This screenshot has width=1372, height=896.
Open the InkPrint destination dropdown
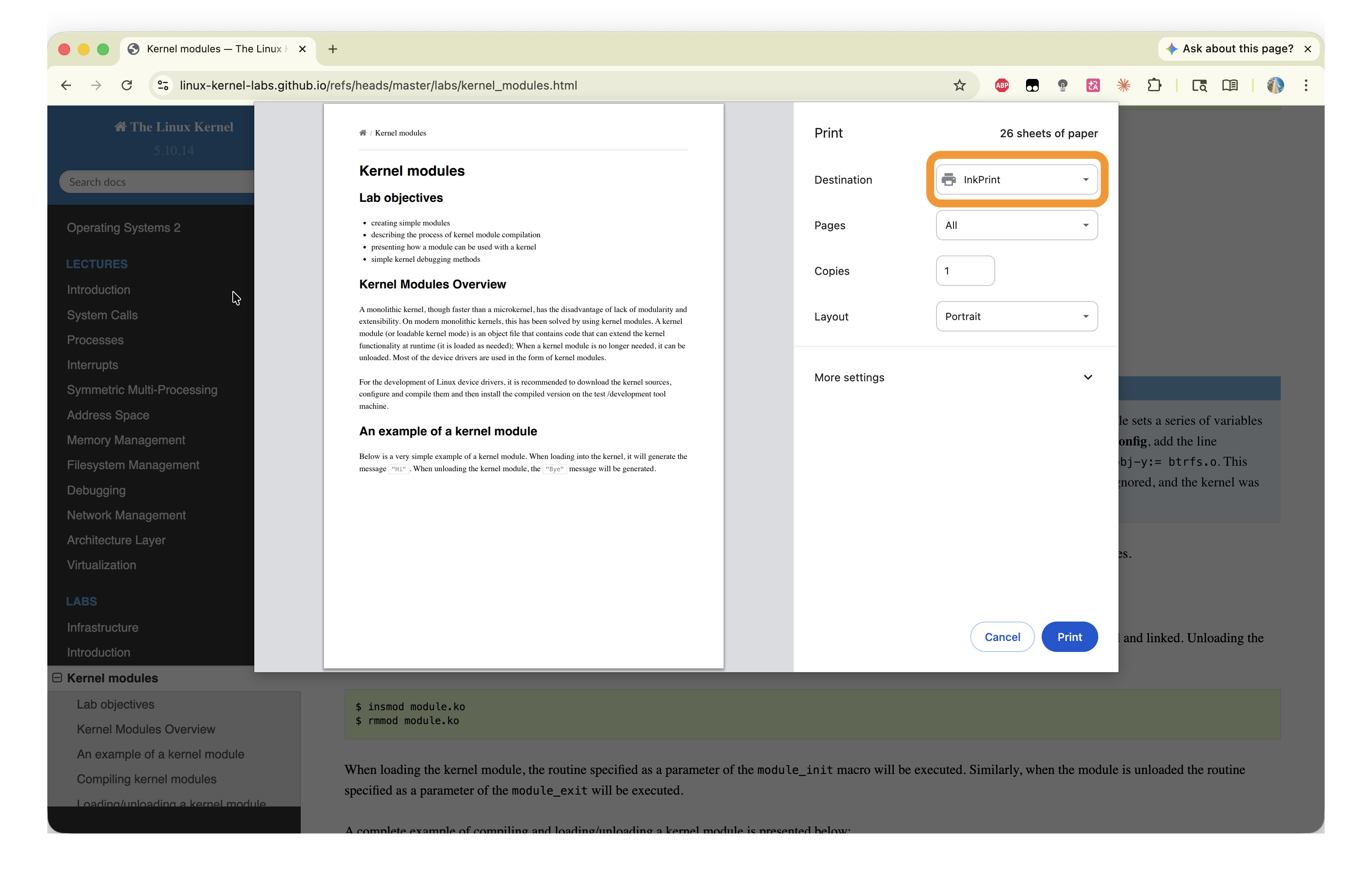click(1016, 179)
